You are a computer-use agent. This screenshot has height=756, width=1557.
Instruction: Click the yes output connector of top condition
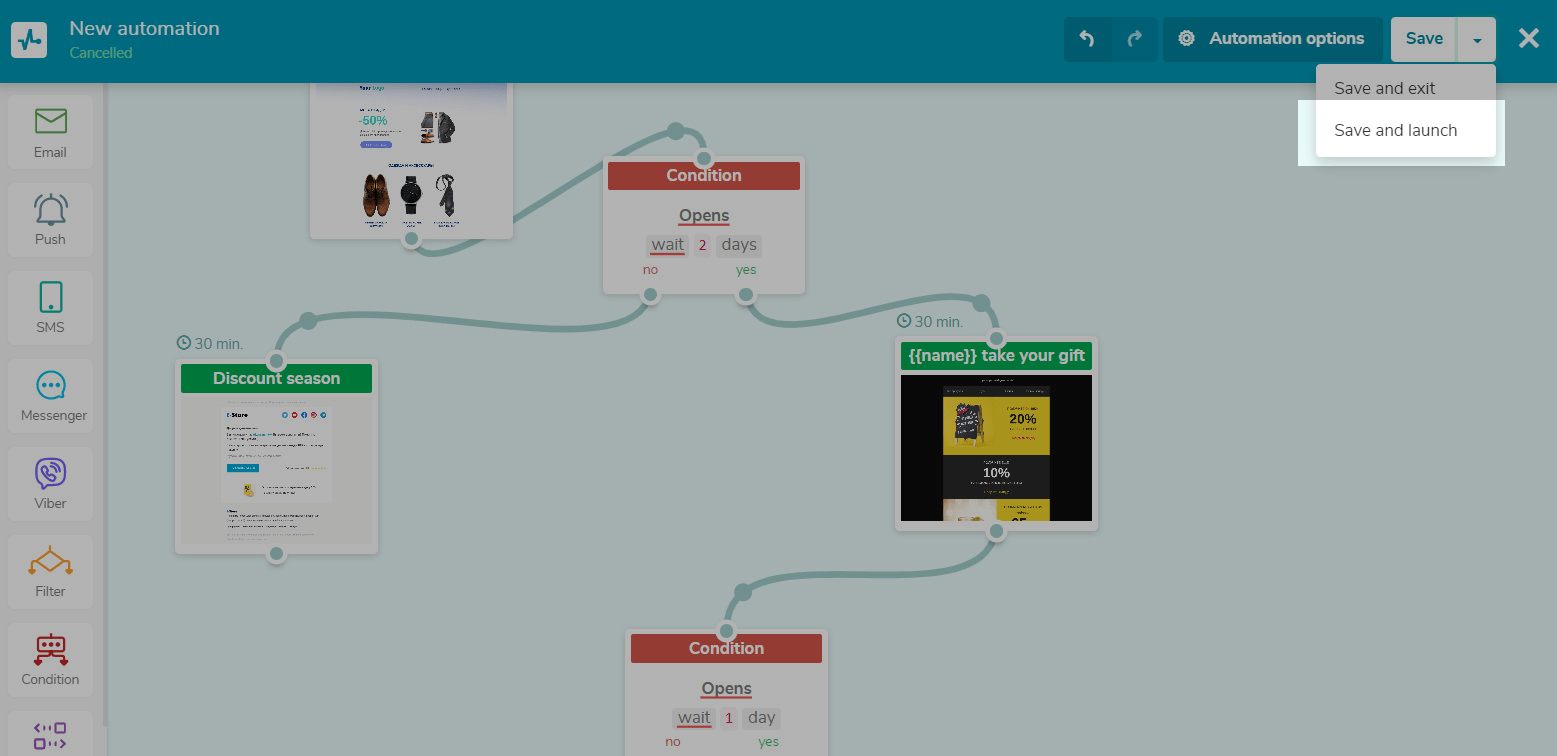[x=745, y=295]
